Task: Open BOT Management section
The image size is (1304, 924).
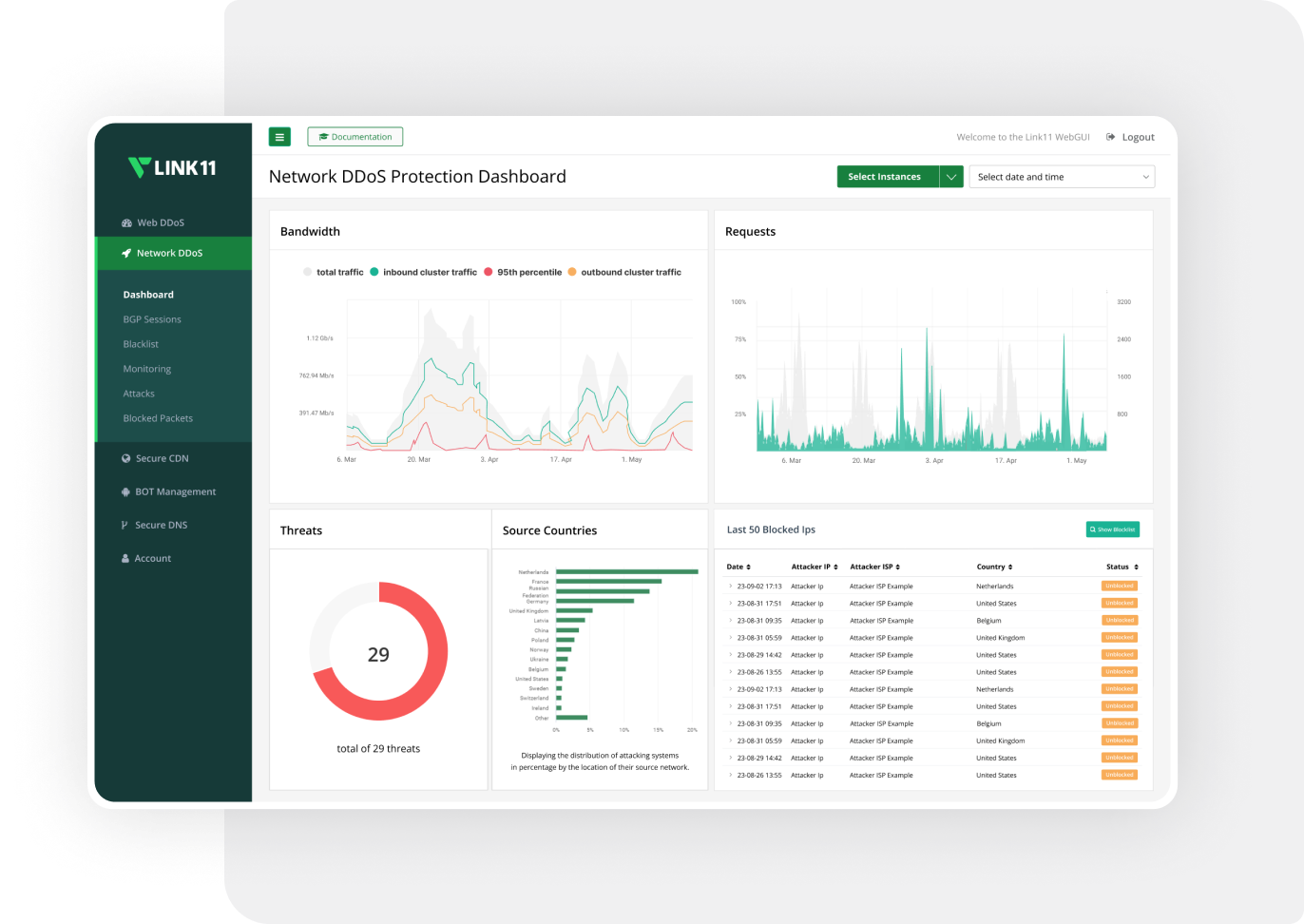Action: 175,491
